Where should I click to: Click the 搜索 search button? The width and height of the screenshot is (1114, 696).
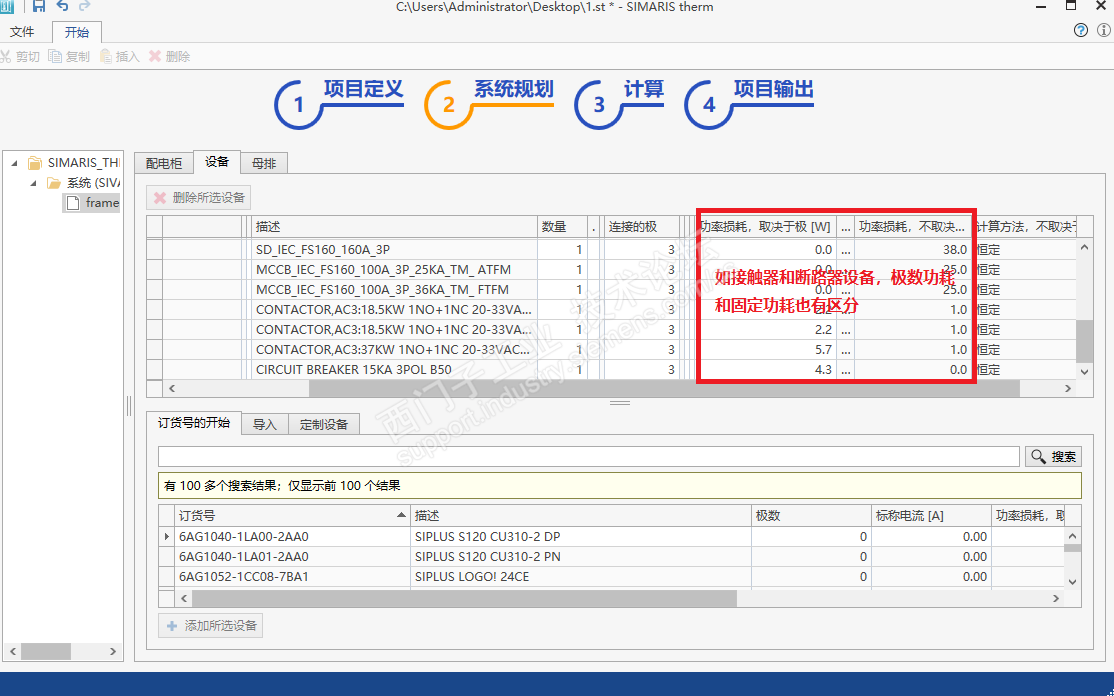click(1054, 456)
